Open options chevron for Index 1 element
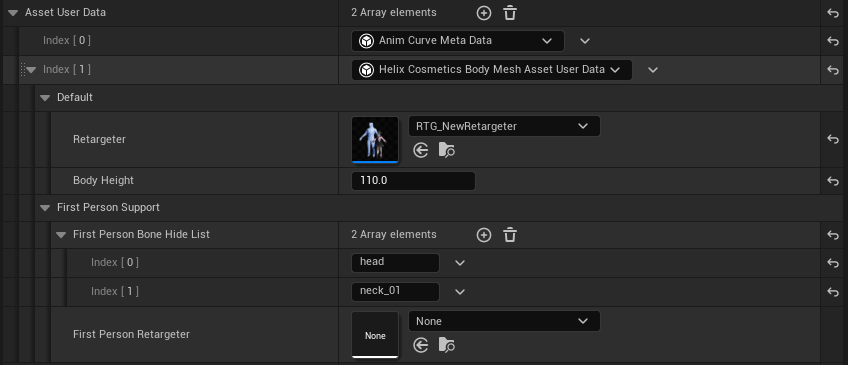The image size is (848, 365). [x=653, y=70]
